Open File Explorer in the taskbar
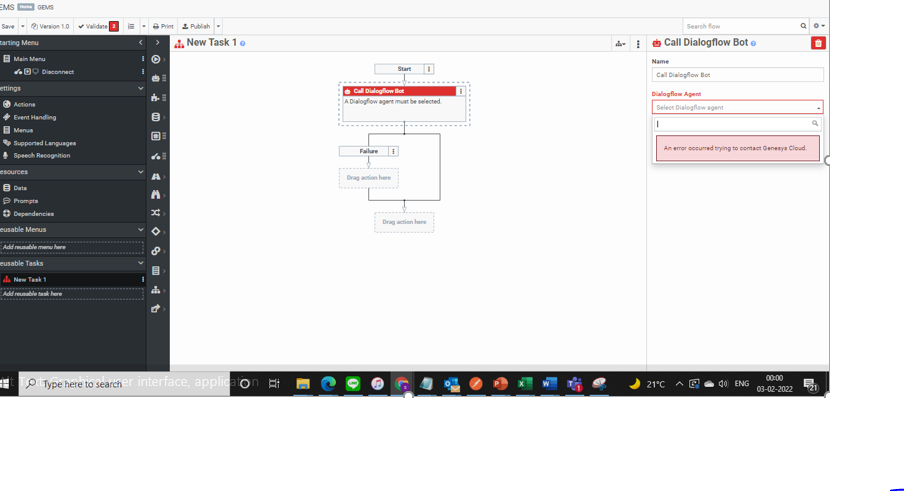The image size is (904, 491). tap(303, 384)
